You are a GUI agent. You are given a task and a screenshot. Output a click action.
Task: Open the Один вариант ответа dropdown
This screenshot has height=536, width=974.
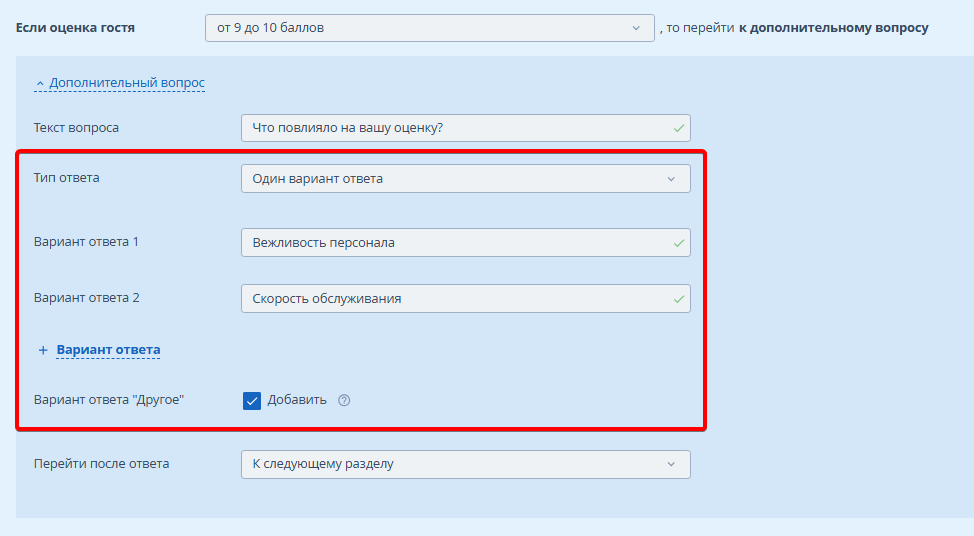[465, 179]
